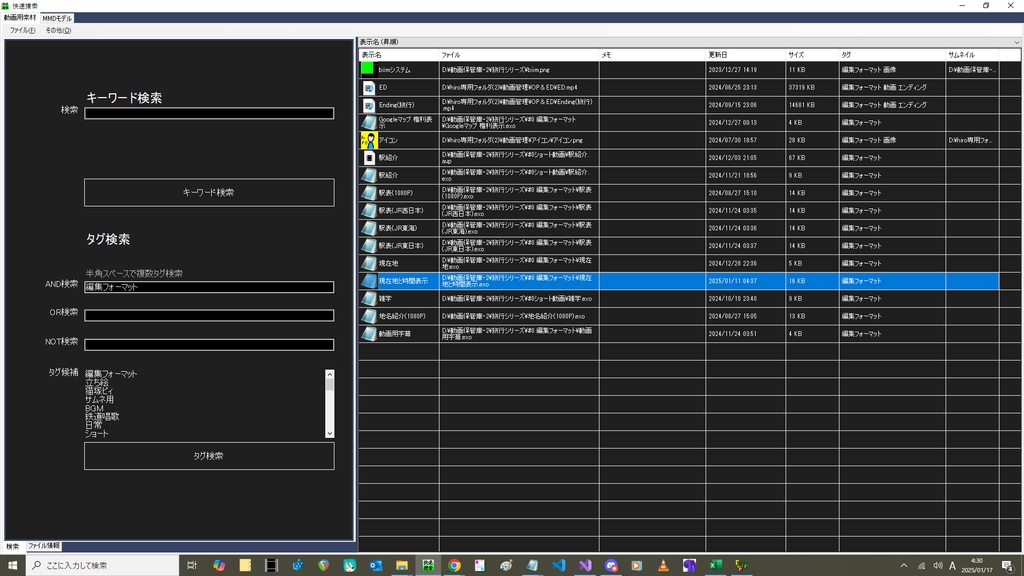Click the file icon of 駅表(JR東日本) row
The width and height of the screenshot is (1024, 576).
click(369, 246)
